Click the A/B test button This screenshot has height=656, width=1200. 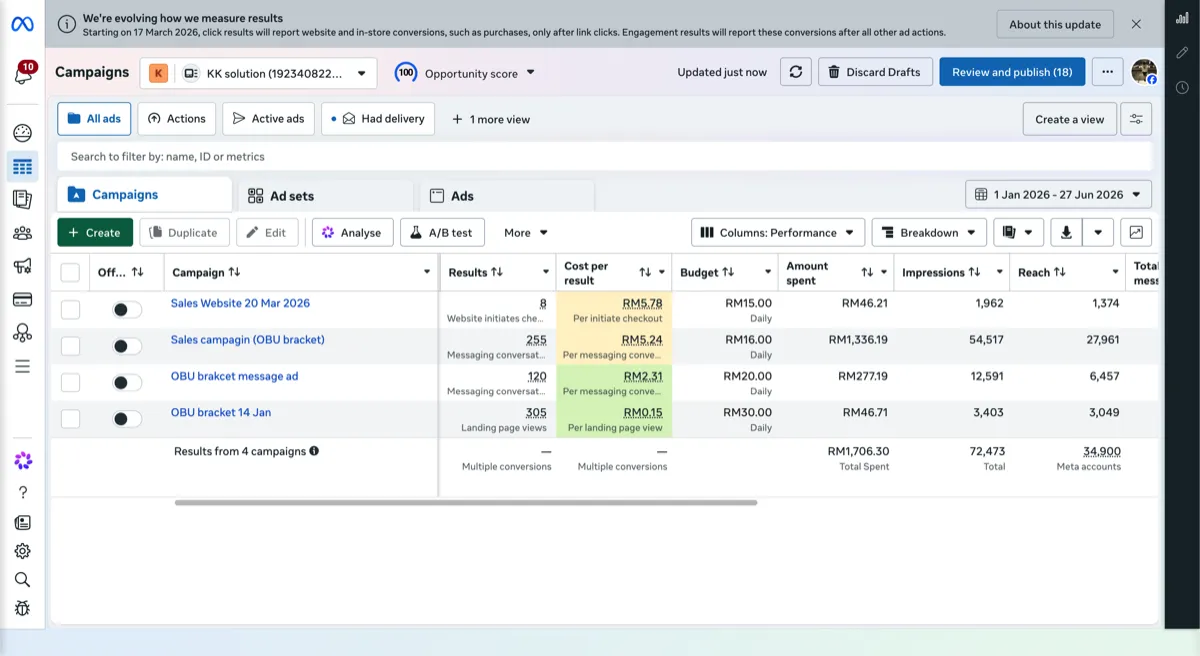[442, 233]
